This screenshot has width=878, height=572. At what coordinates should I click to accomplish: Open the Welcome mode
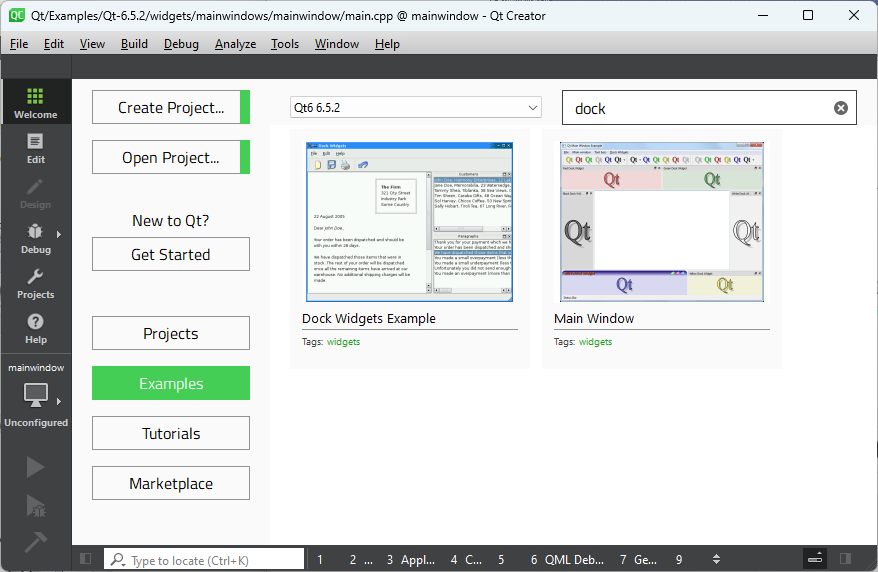point(35,102)
